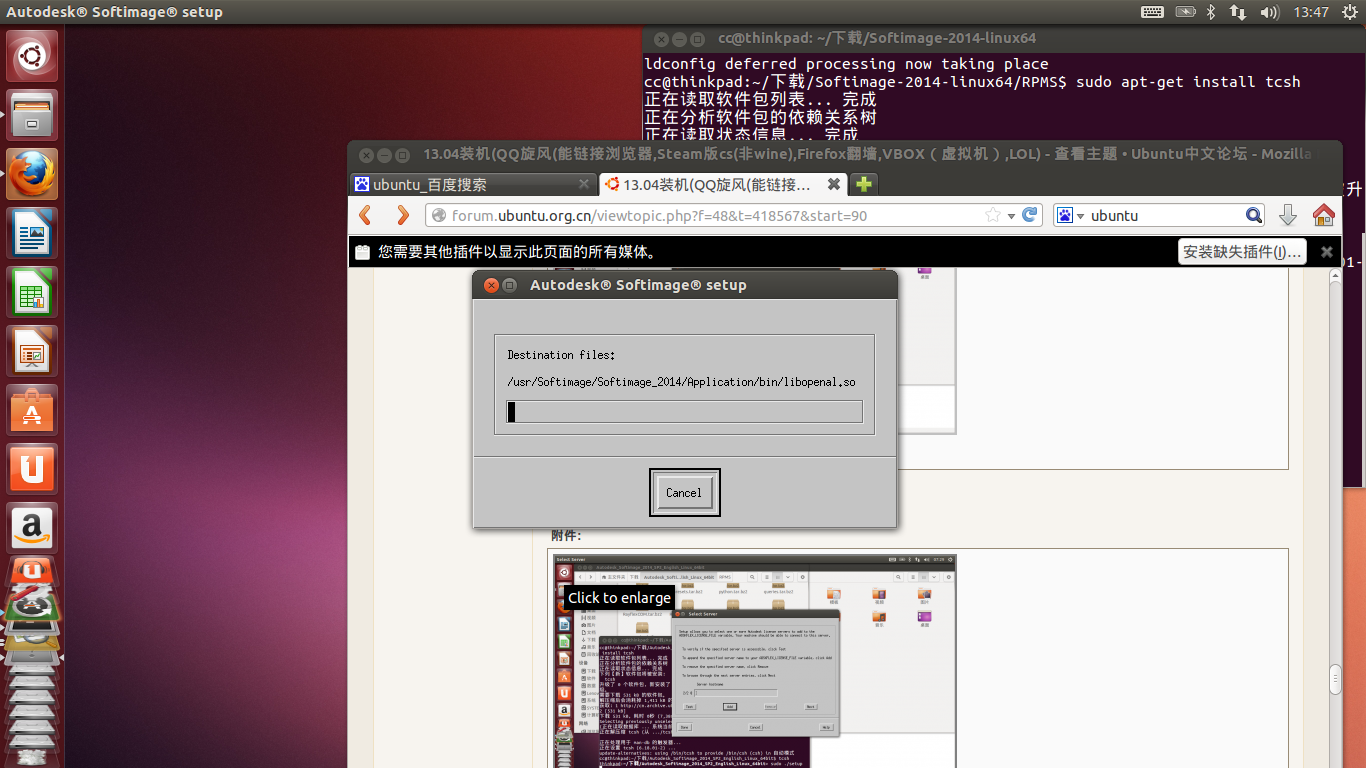Close the 13.04装机 forum tab
1366x768 pixels.
(833, 184)
